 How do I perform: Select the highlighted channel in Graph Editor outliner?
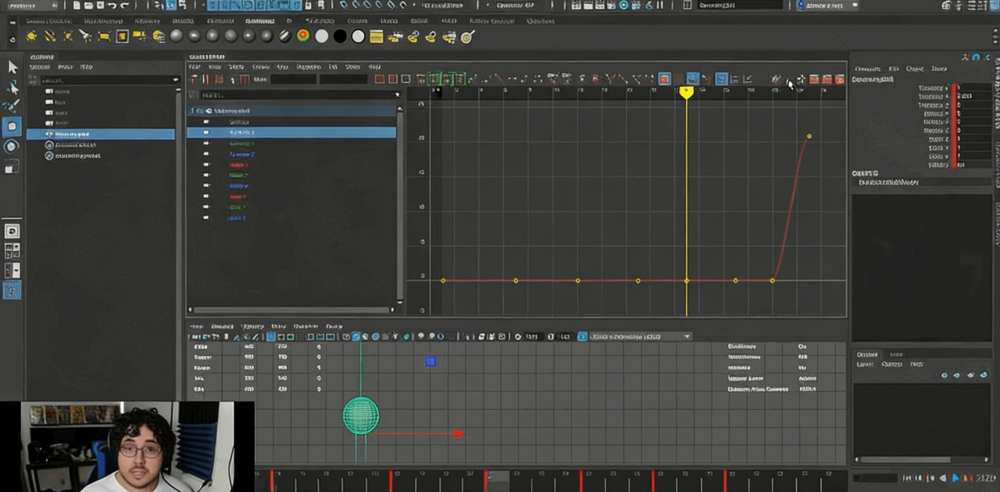pyautogui.click(x=242, y=132)
